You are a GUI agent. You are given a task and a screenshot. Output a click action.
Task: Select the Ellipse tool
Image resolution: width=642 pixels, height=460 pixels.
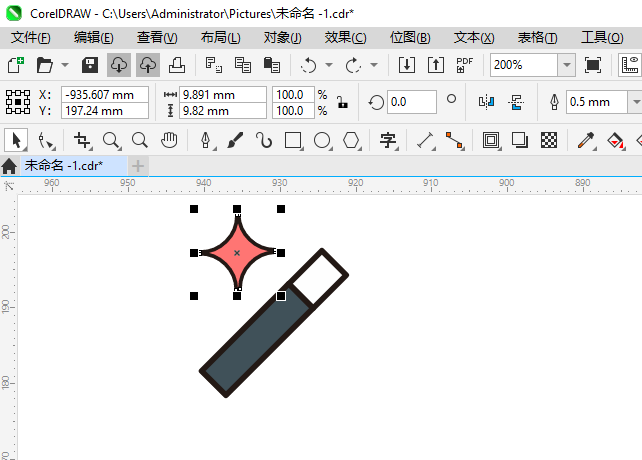click(322, 140)
